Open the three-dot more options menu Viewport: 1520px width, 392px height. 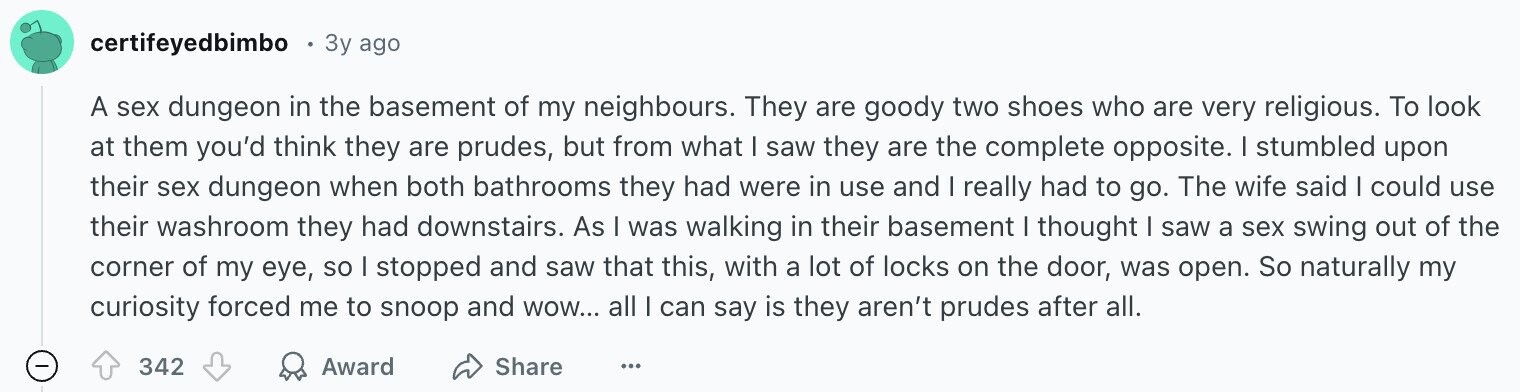(630, 367)
